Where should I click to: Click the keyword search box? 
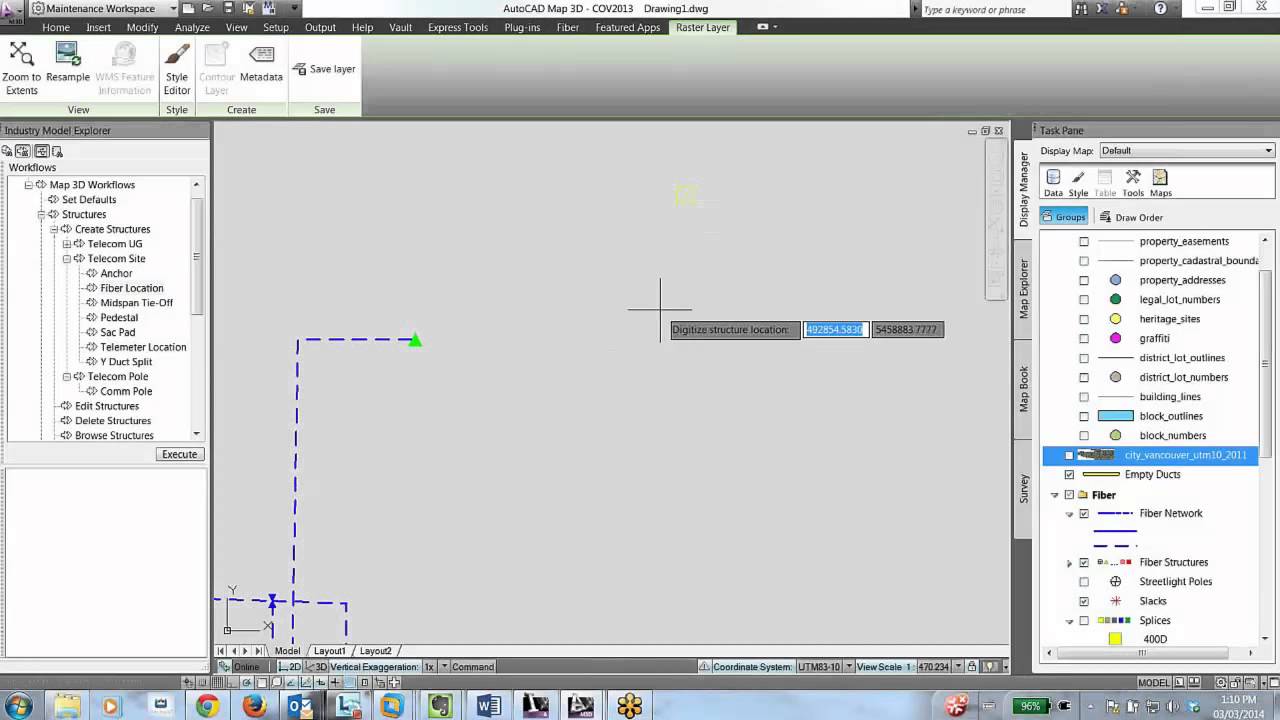(x=993, y=10)
